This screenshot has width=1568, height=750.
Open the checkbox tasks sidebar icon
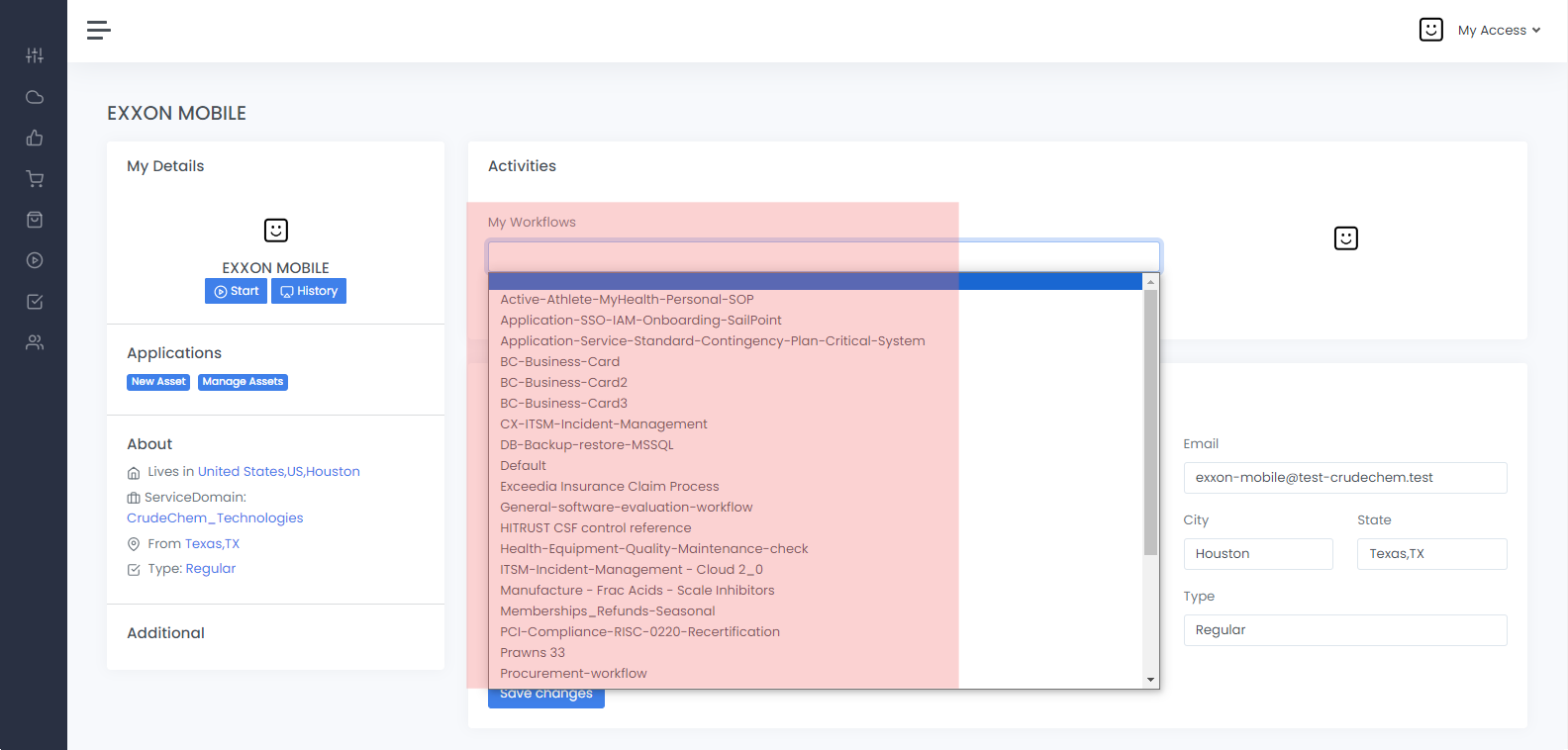click(35, 302)
